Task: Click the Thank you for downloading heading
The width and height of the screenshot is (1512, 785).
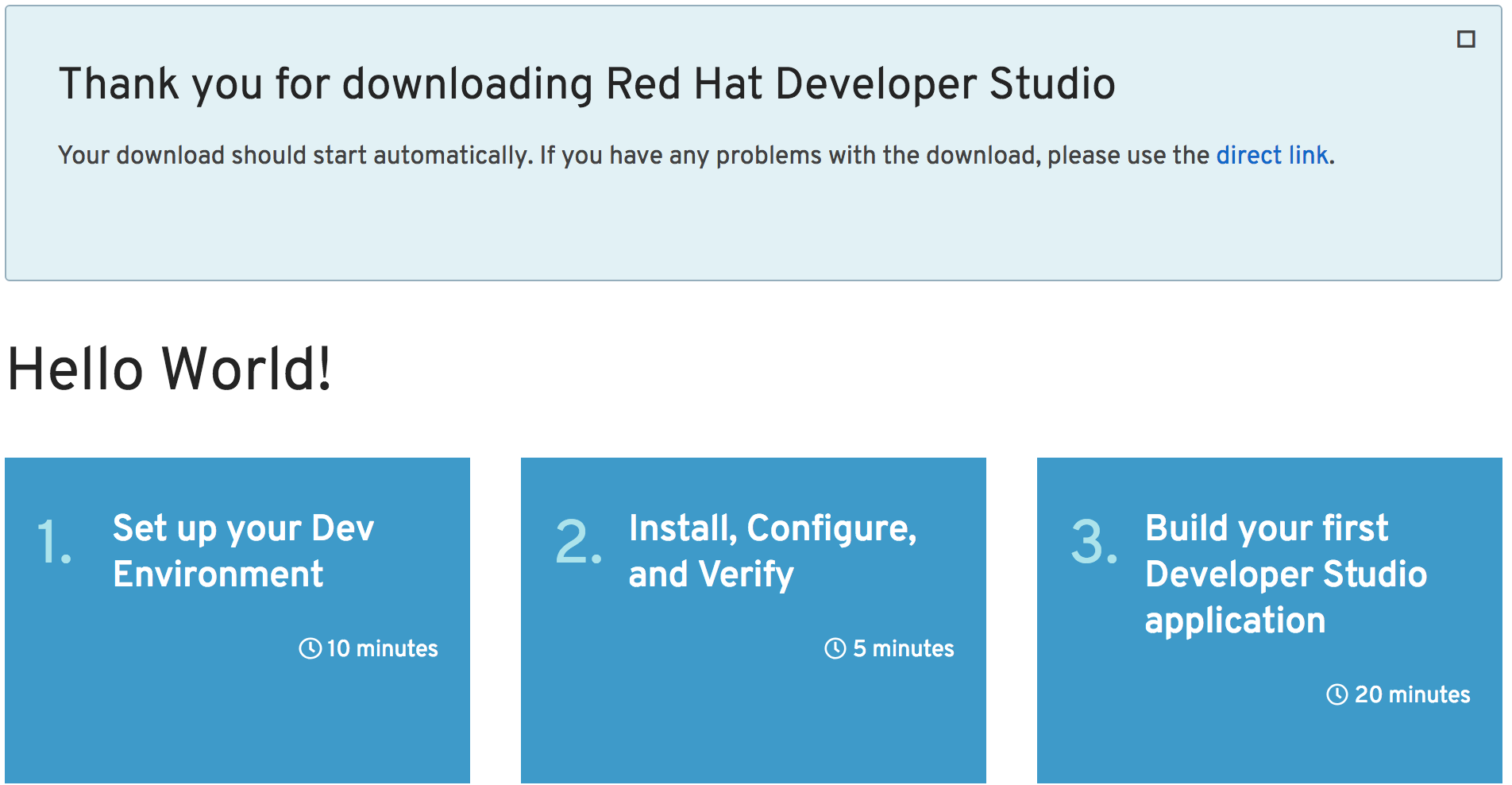Action: (587, 84)
